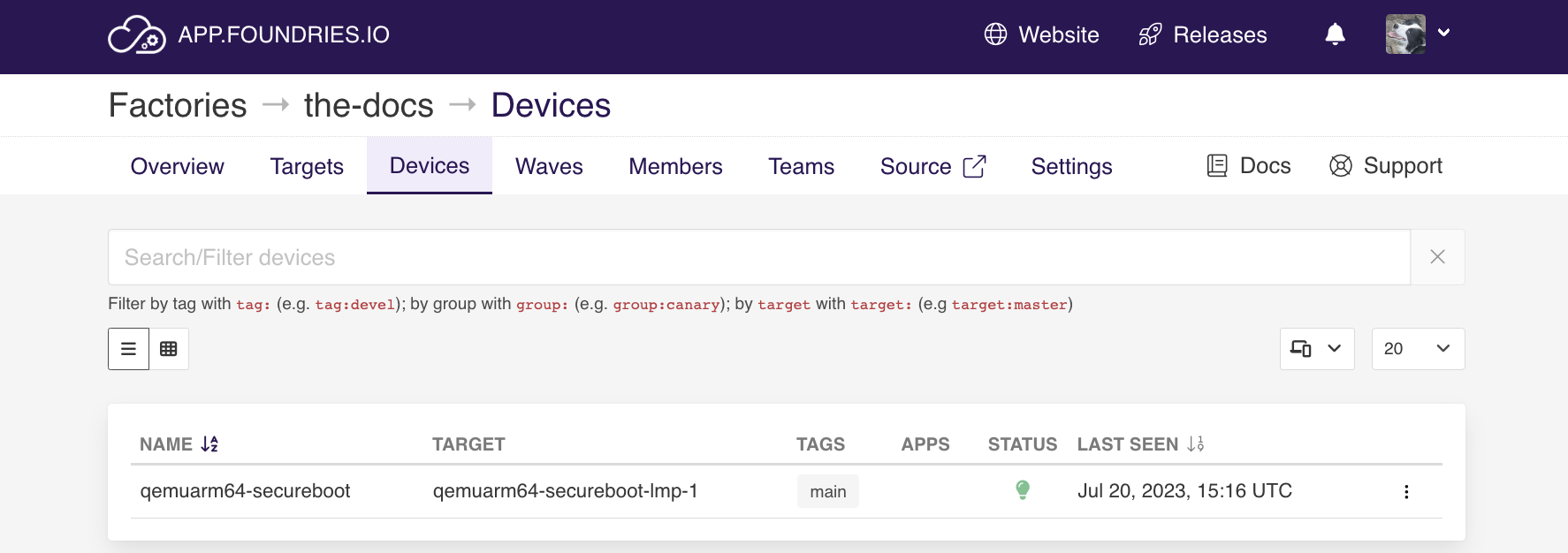1568x553 pixels.
Task: Open the device row three-dot menu
Action: pos(1406,492)
